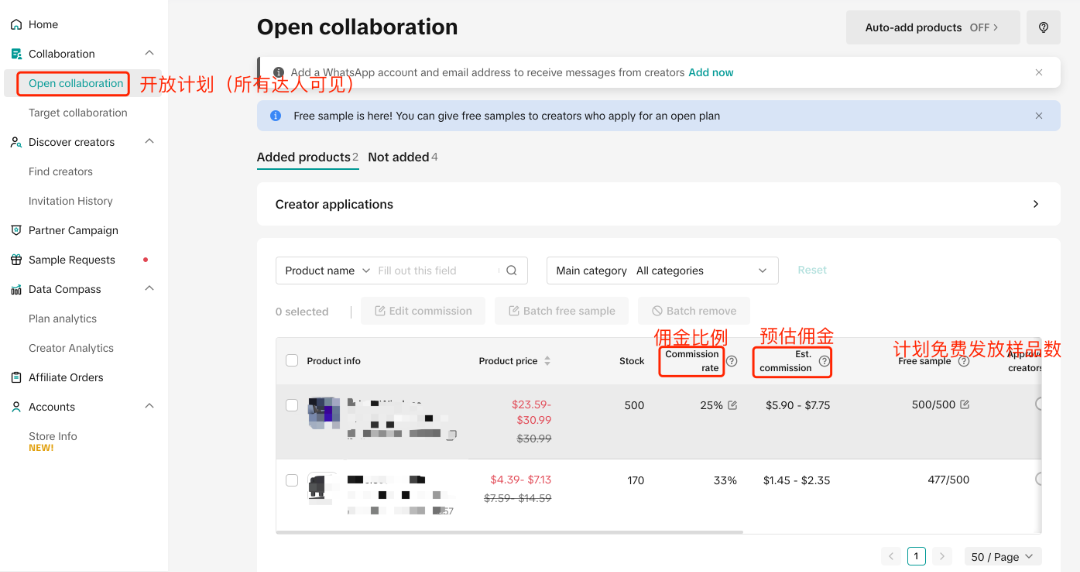Click the search magnifier icon in product field
The width and height of the screenshot is (1080, 572).
click(x=511, y=270)
